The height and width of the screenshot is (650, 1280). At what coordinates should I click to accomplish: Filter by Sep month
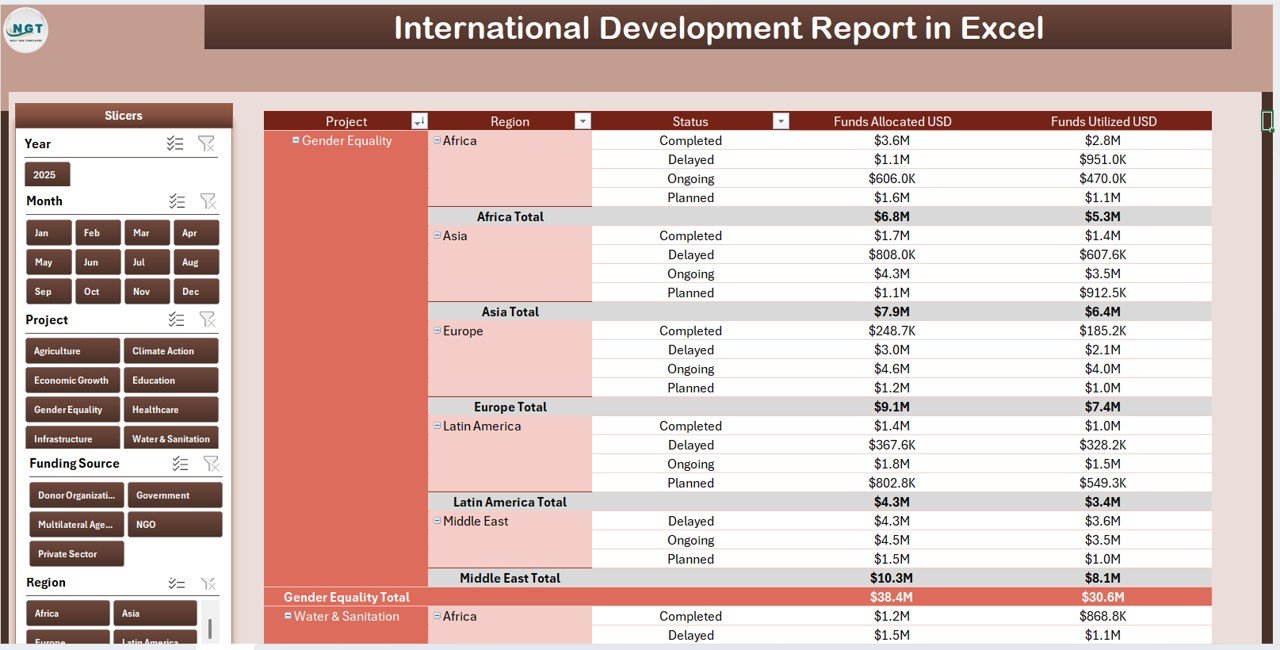49,292
